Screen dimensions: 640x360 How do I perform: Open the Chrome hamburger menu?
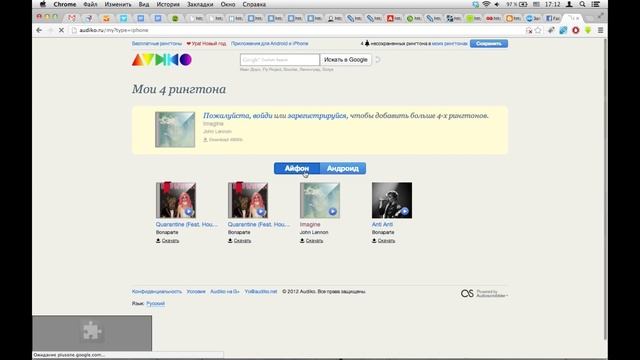[600, 30]
